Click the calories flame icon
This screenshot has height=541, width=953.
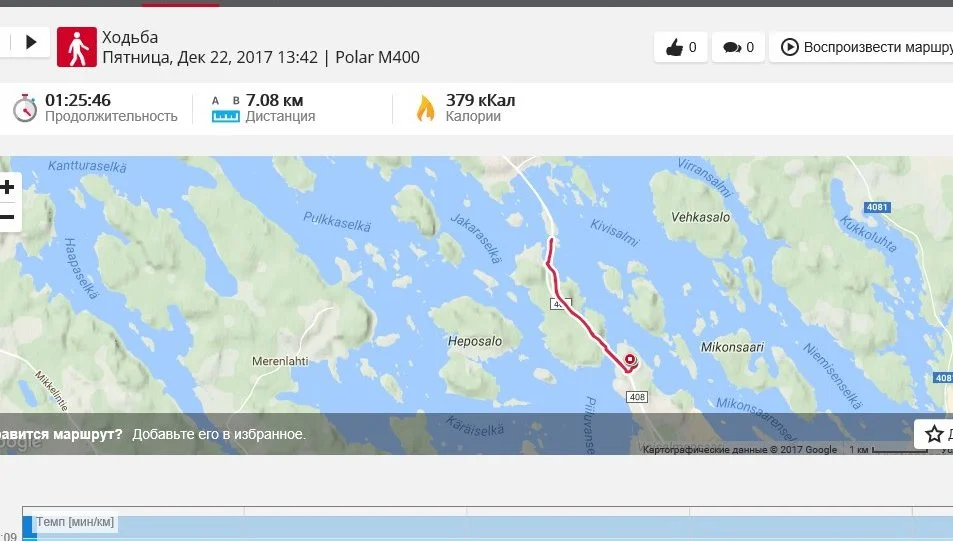425,108
